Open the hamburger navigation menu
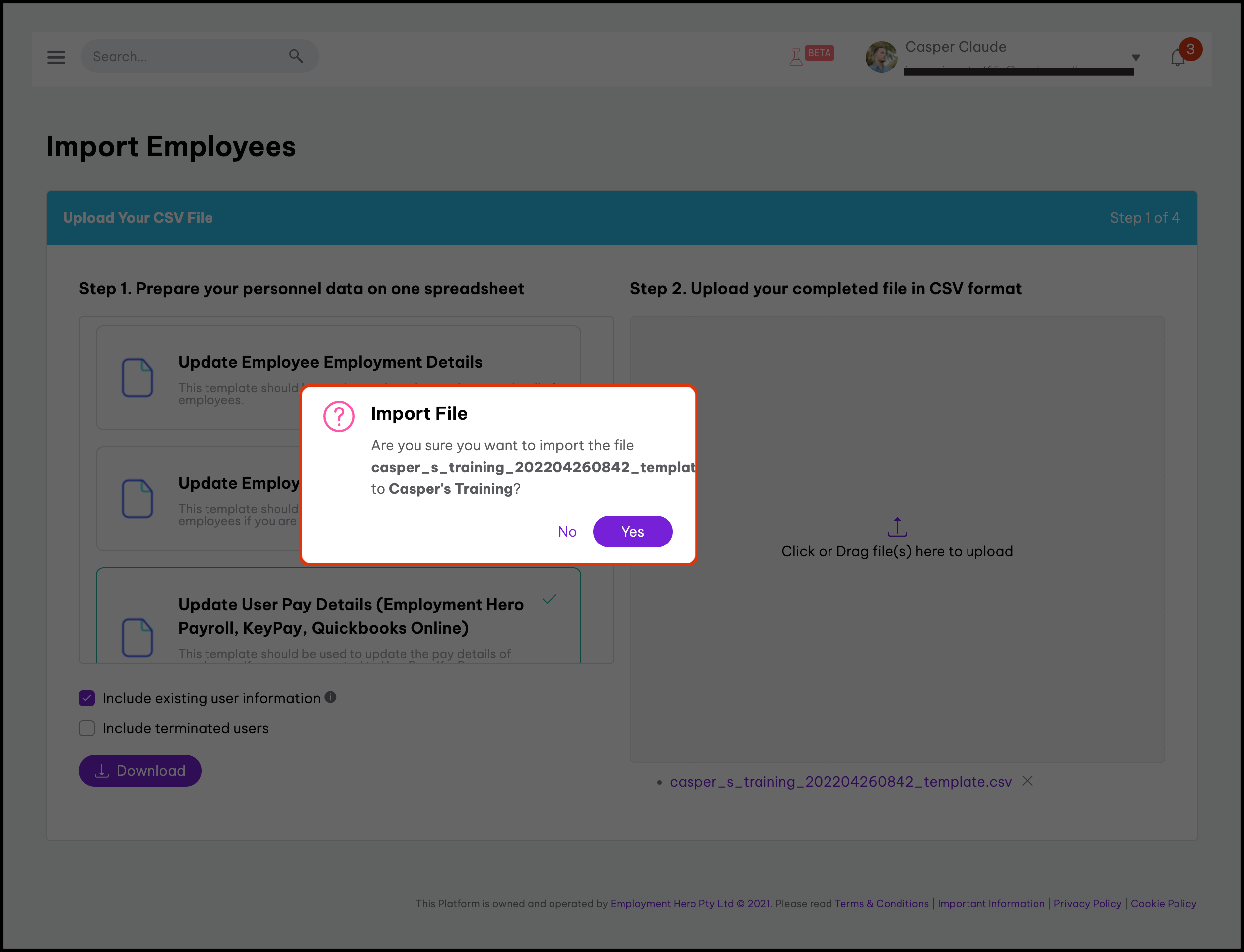 (56, 57)
